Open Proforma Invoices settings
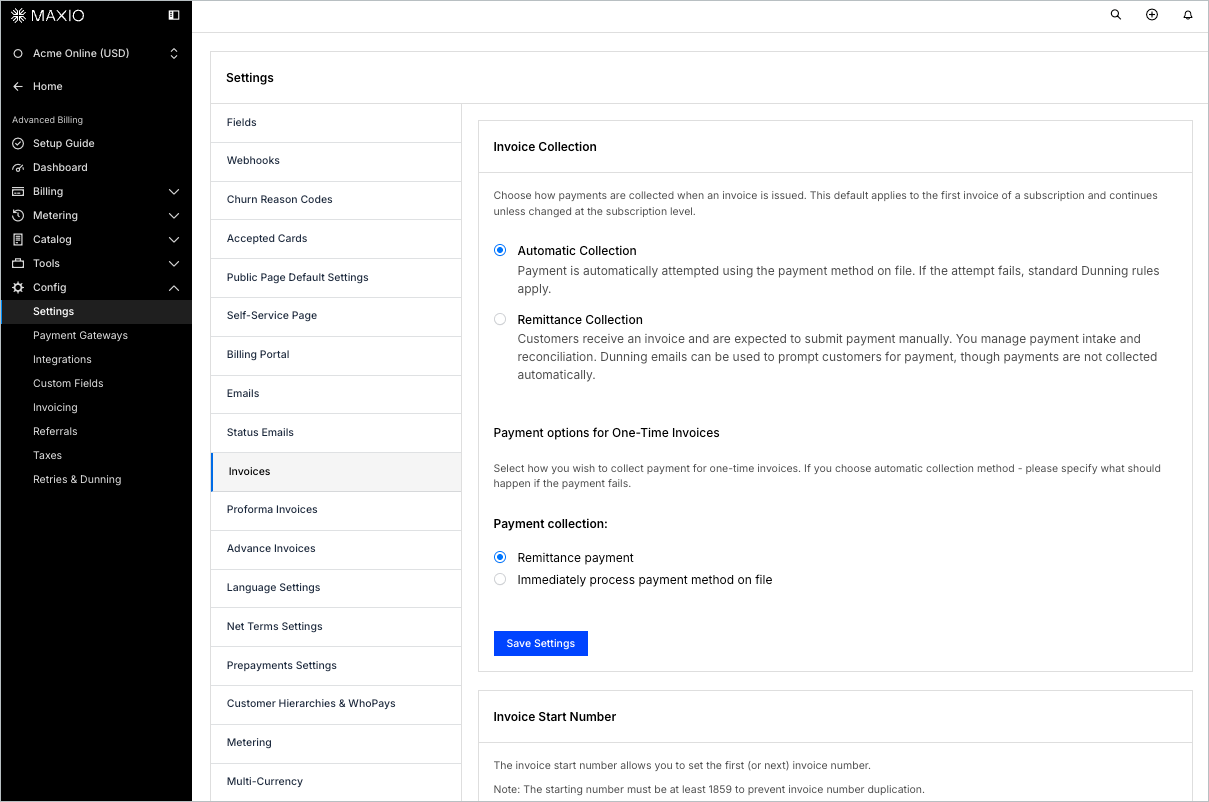Image resolution: width=1209 pixels, height=802 pixels. [x=336, y=510]
